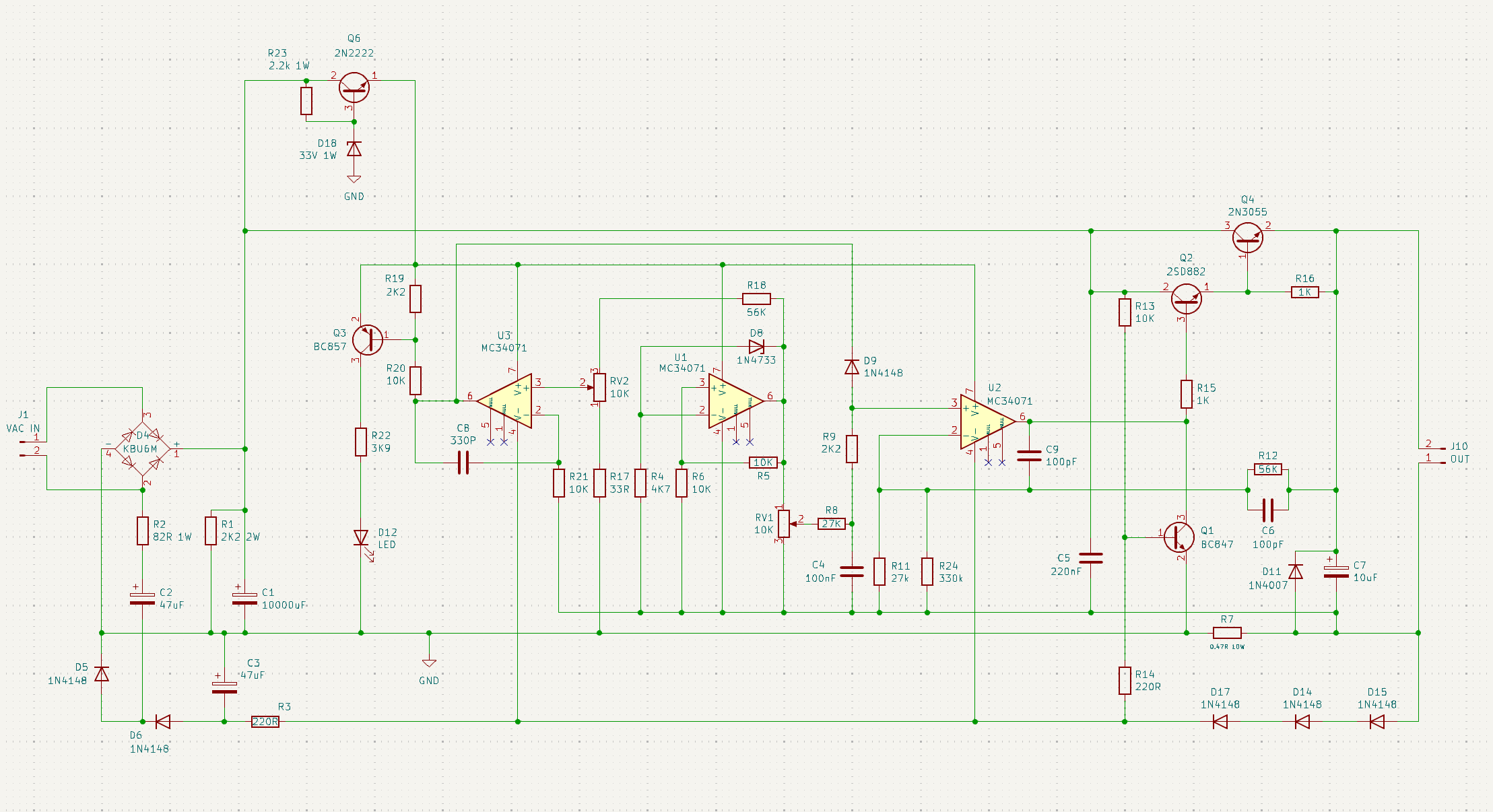This screenshot has height=812, width=1493.
Task: Click the D12 LED symbol
Action: click(x=361, y=538)
